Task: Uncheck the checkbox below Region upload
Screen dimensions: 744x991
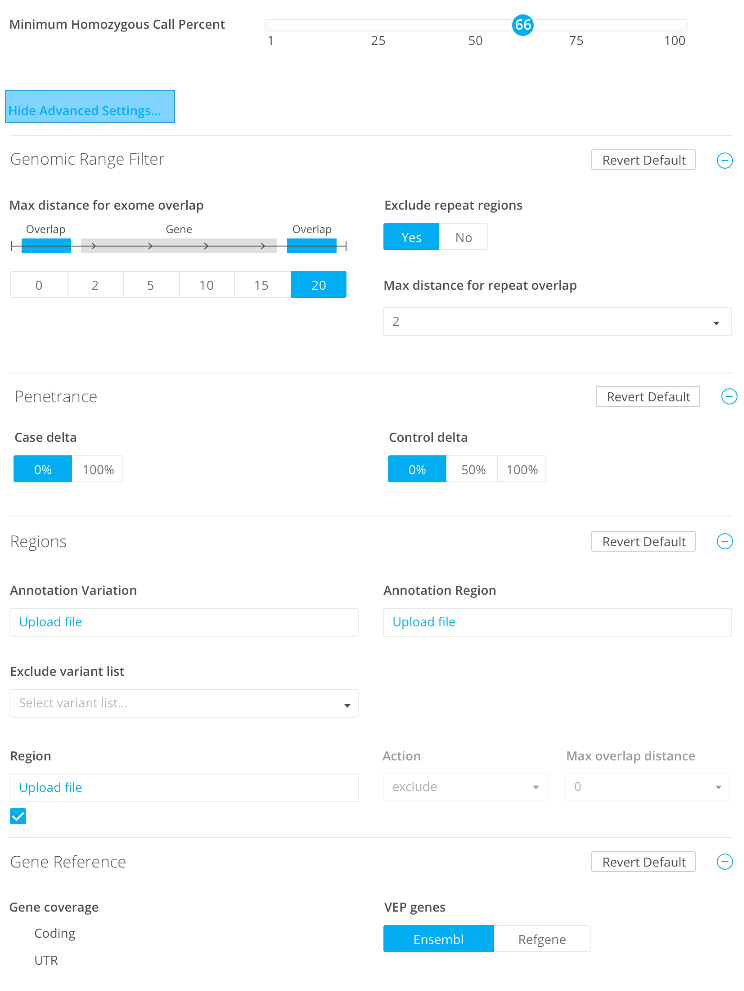Action: coord(18,816)
